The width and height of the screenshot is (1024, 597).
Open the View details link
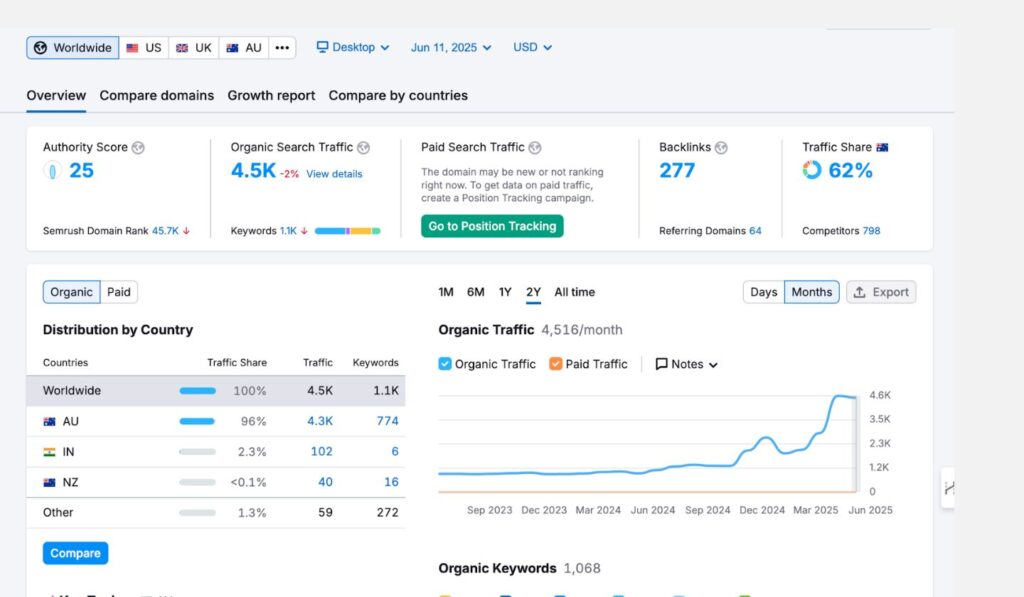(x=334, y=174)
